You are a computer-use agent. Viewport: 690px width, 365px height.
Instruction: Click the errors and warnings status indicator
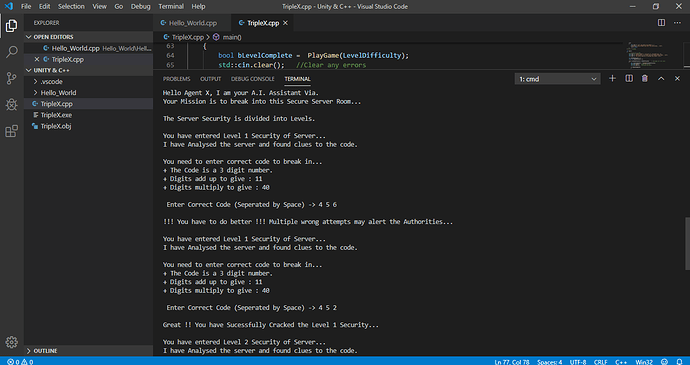pyautogui.click(x=20, y=362)
